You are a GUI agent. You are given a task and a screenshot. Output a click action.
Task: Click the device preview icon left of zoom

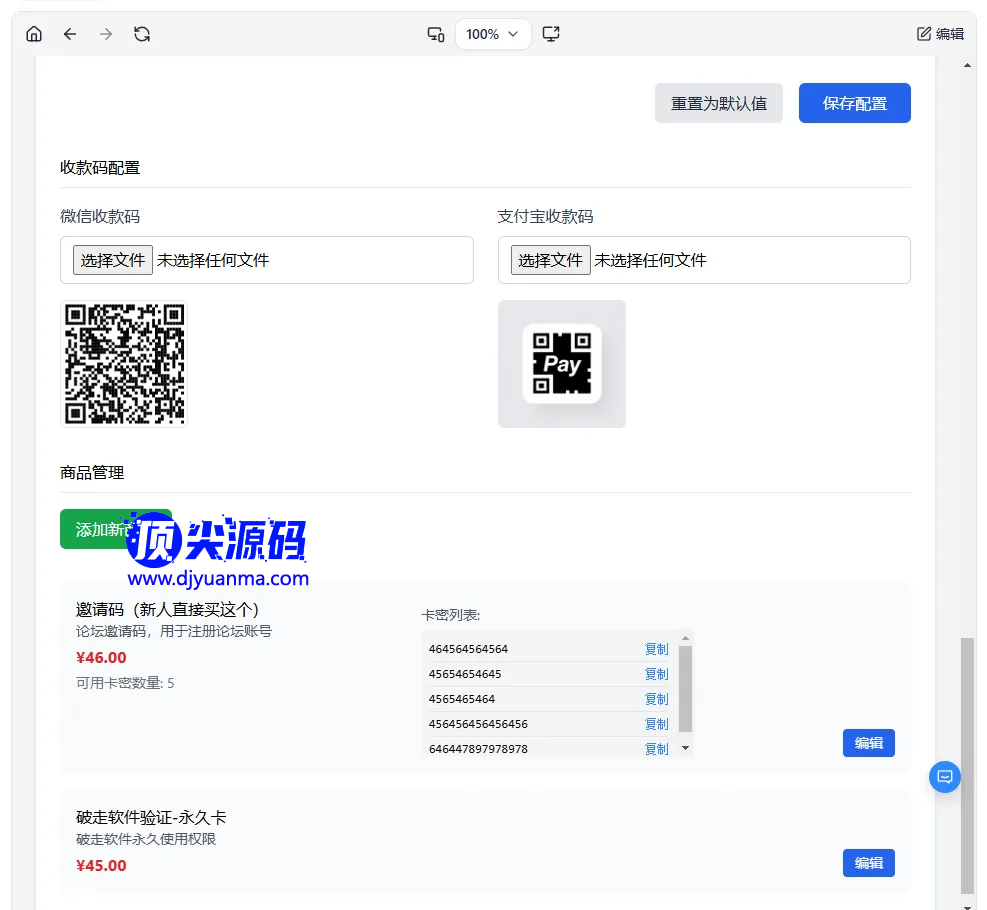pyautogui.click(x=436, y=34)
